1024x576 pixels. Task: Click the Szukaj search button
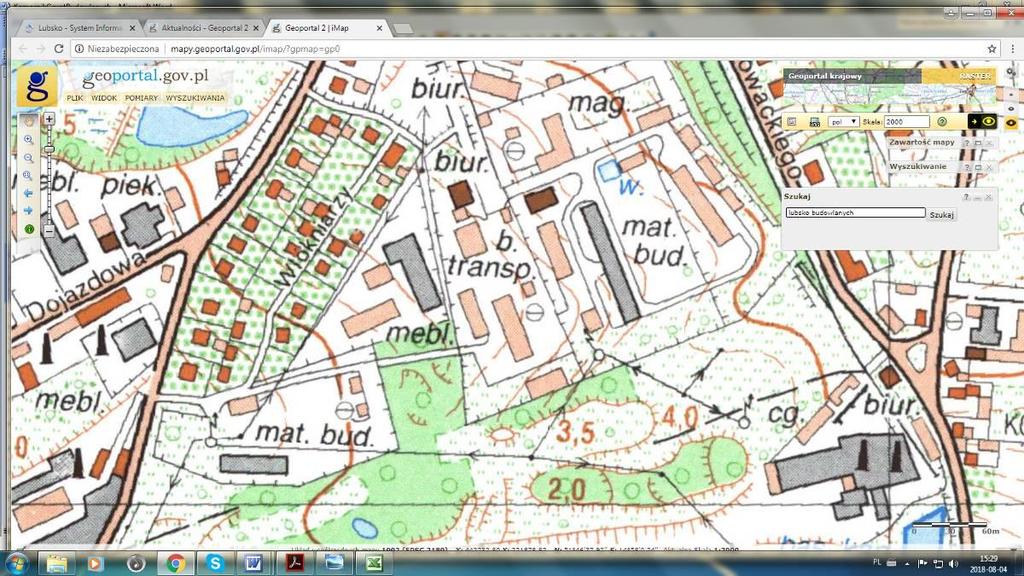[x=942, y=215]
